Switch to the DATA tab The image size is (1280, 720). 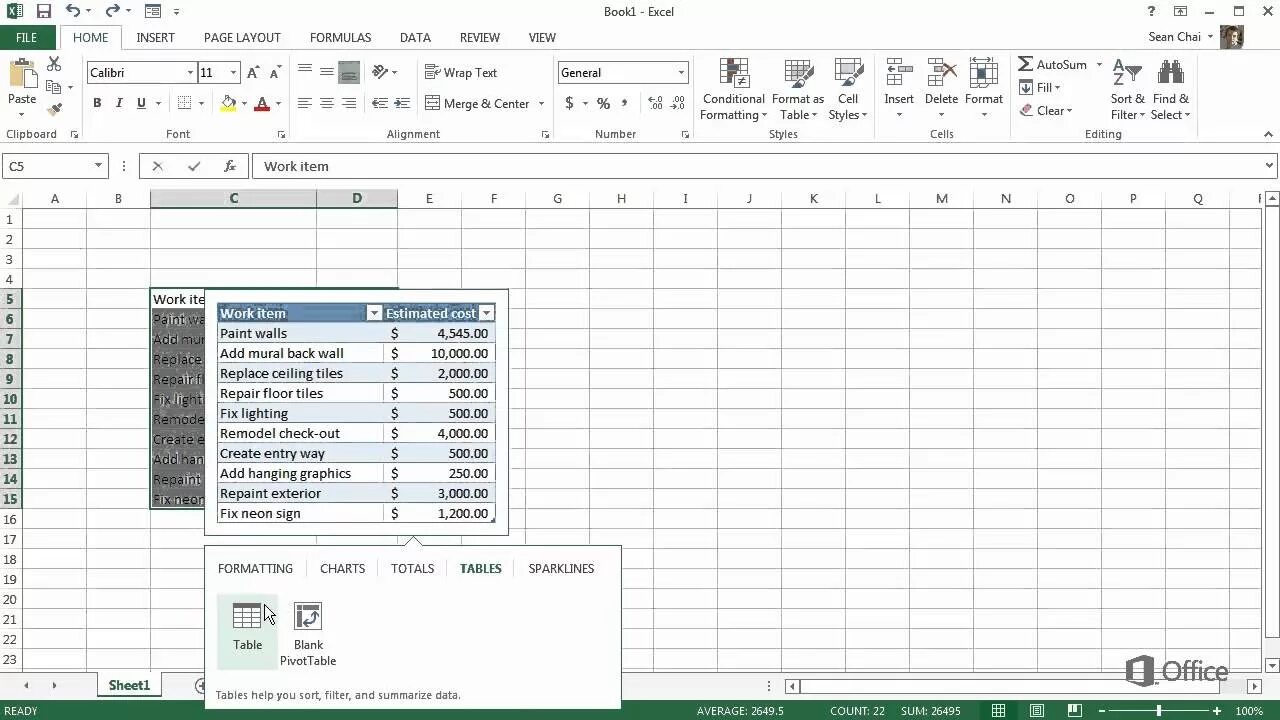415,37
